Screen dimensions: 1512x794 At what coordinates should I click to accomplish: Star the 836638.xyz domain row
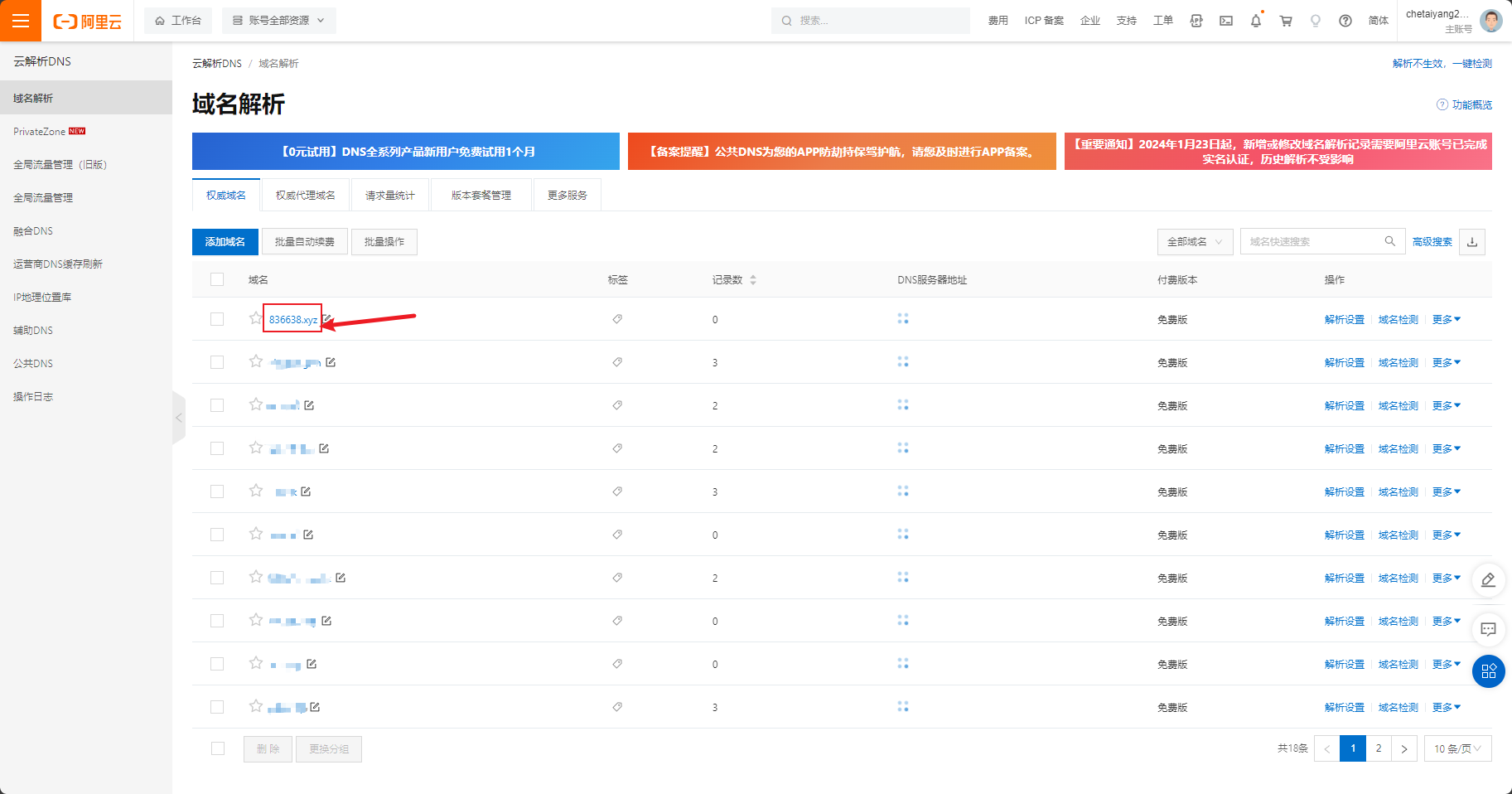[256, 318]
